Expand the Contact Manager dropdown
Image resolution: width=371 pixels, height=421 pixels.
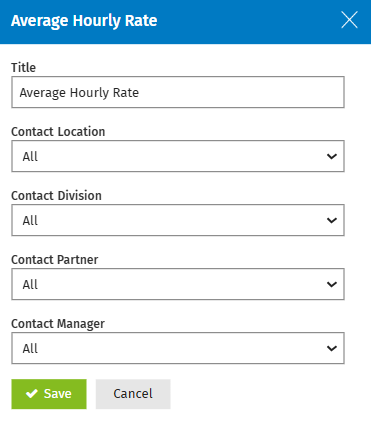(178, 348)
